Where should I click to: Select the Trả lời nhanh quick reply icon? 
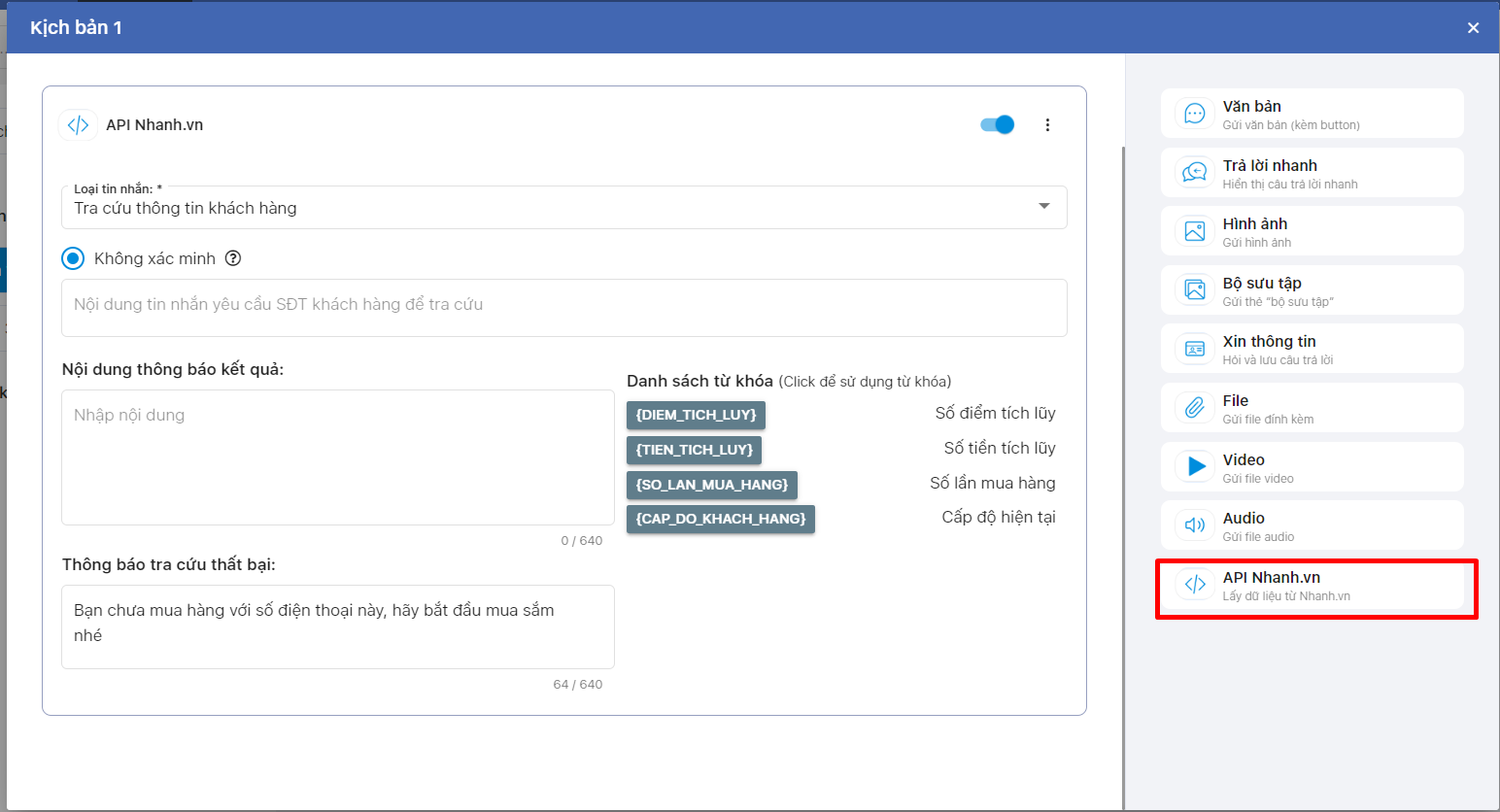click(1195, 173)
